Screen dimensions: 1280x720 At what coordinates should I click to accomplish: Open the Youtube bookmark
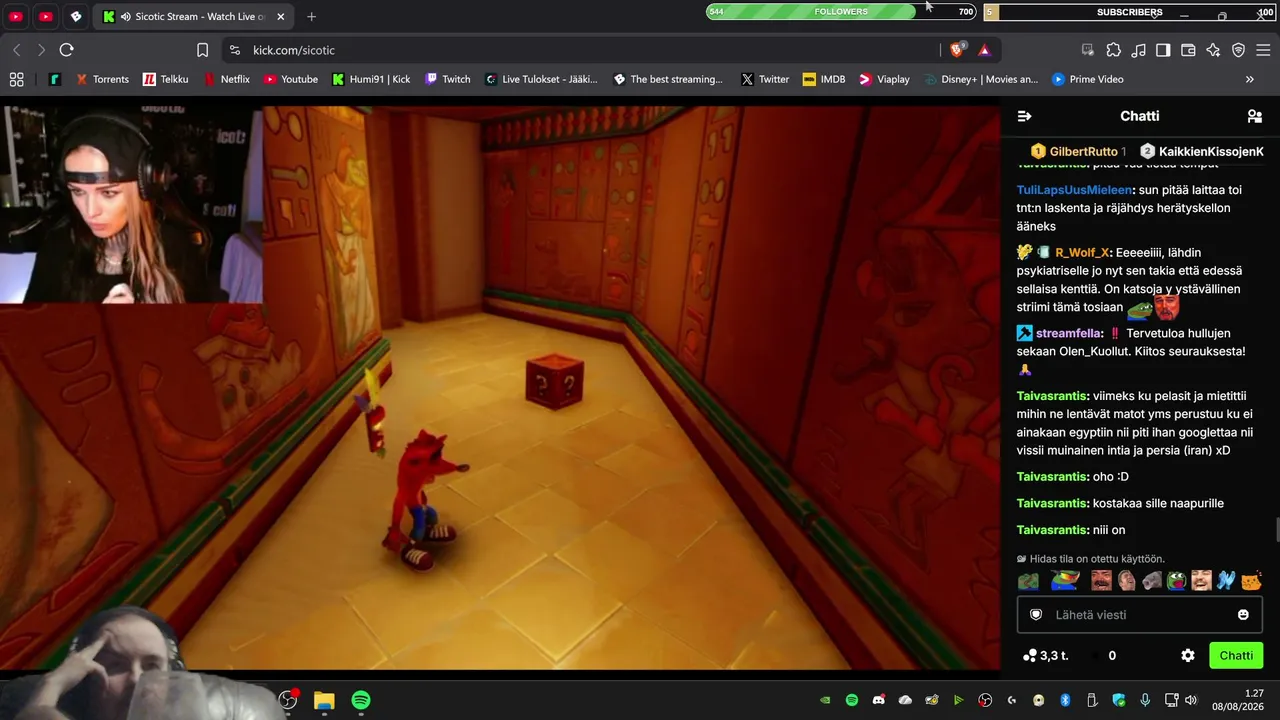tap(290, 79)
